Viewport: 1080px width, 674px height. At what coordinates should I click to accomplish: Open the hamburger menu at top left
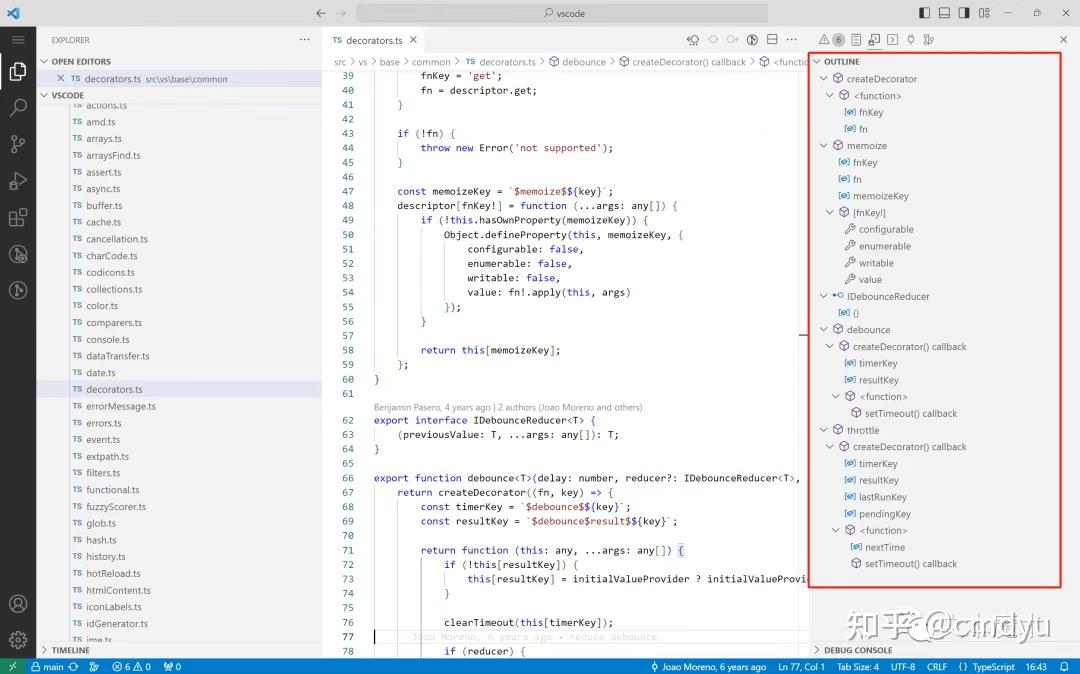point(16,40)
